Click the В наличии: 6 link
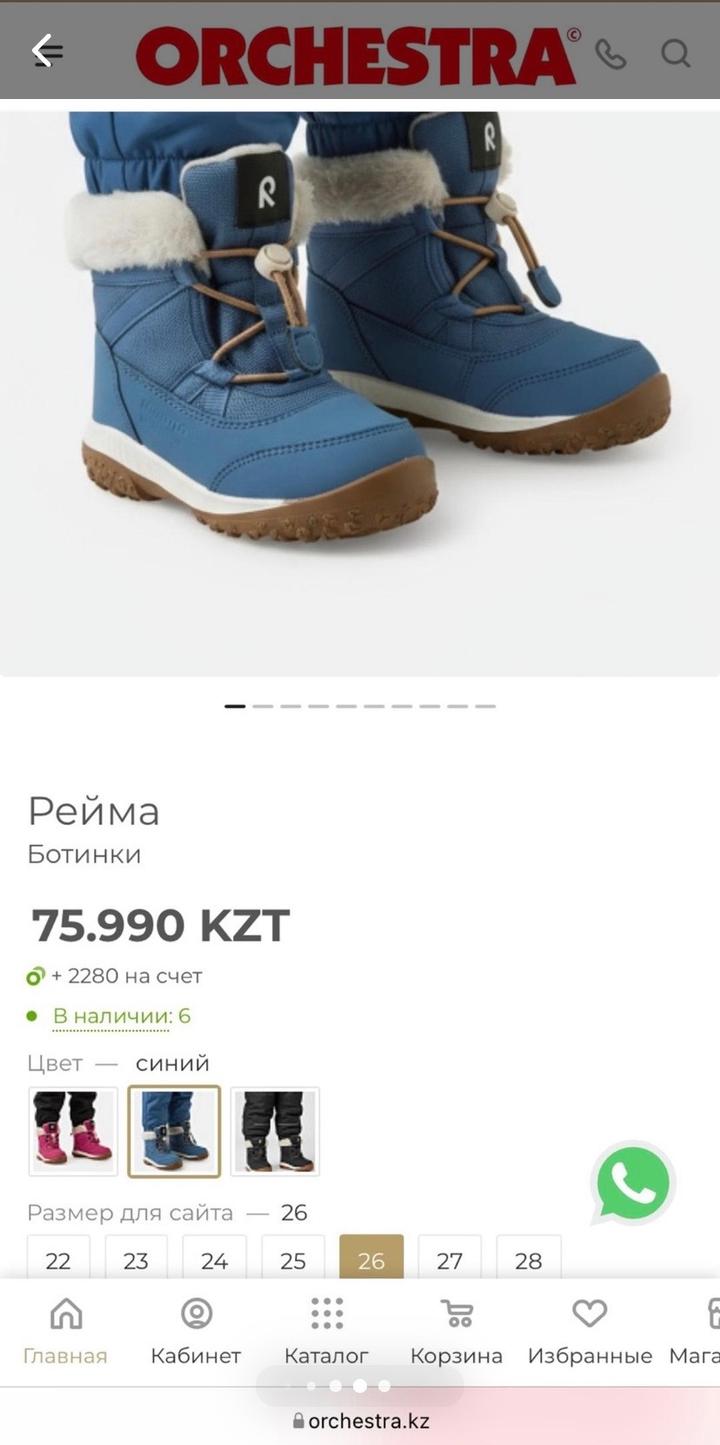 pyautogui.click(x=121, y=1017)
